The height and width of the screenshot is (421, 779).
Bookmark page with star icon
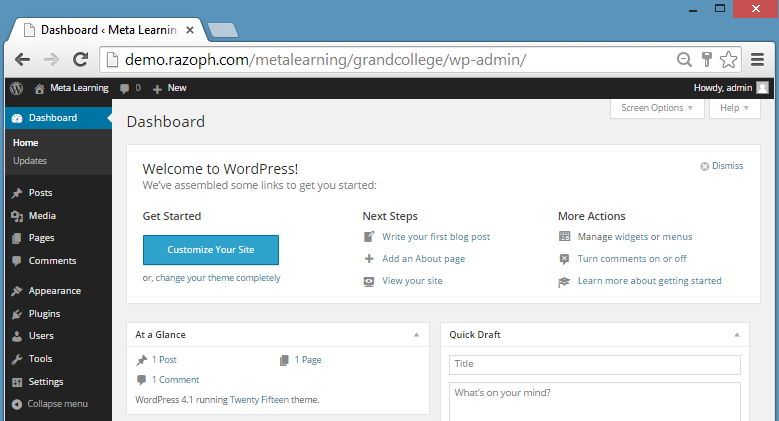(728, 60)
